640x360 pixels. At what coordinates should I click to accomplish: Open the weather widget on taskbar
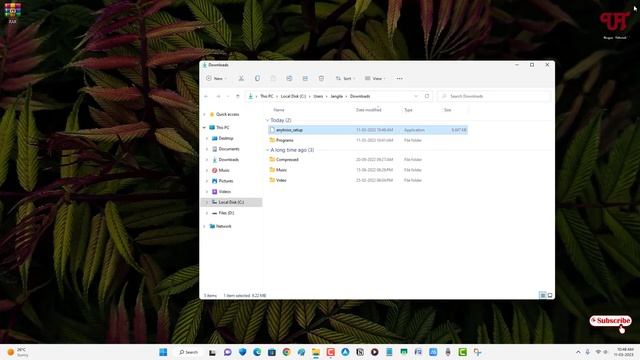(17, 352)
